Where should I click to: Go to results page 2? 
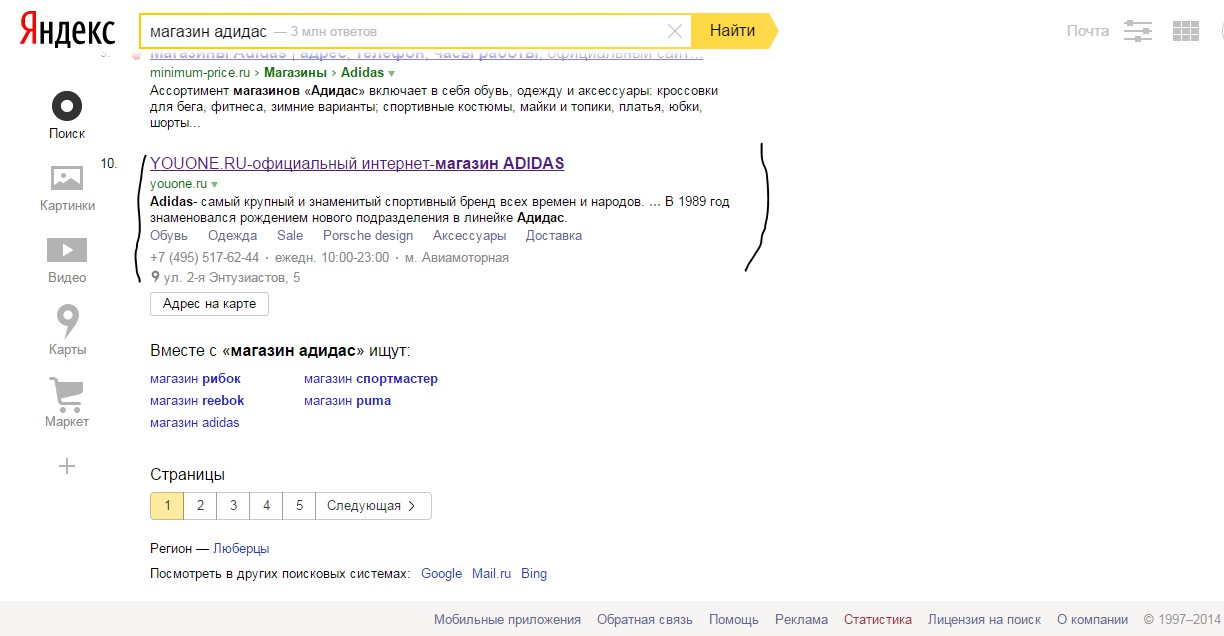click(200, 506)
